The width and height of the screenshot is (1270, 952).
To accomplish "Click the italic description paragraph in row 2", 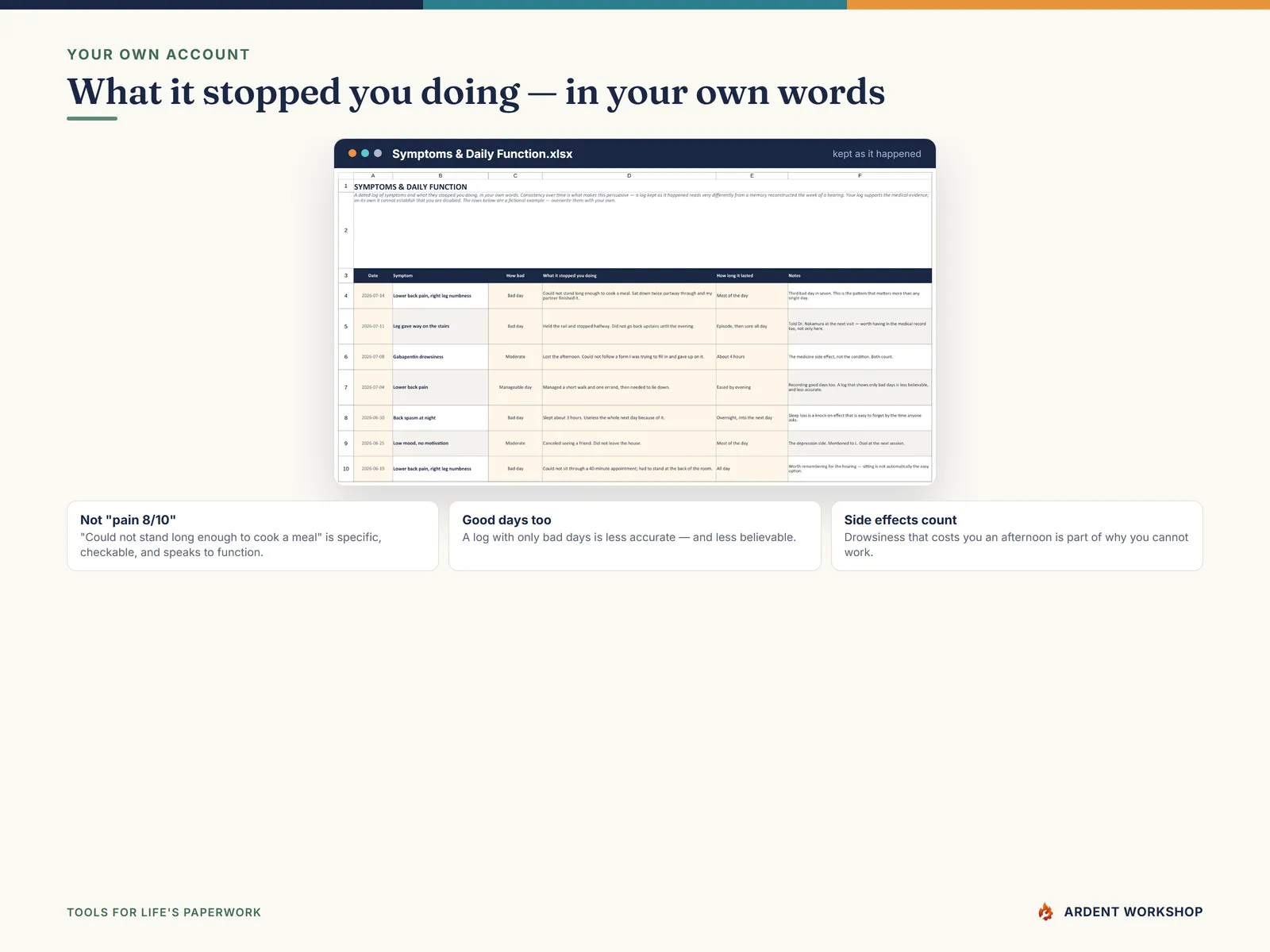I will pos(641,198).
